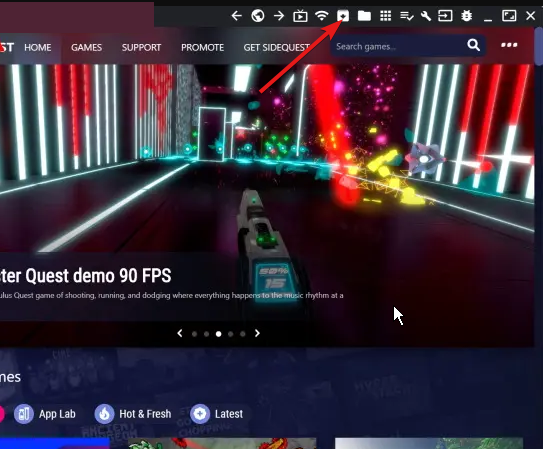Open the Wi-Fi wireless connection icon
543x449 pixels.
(322, 16)
